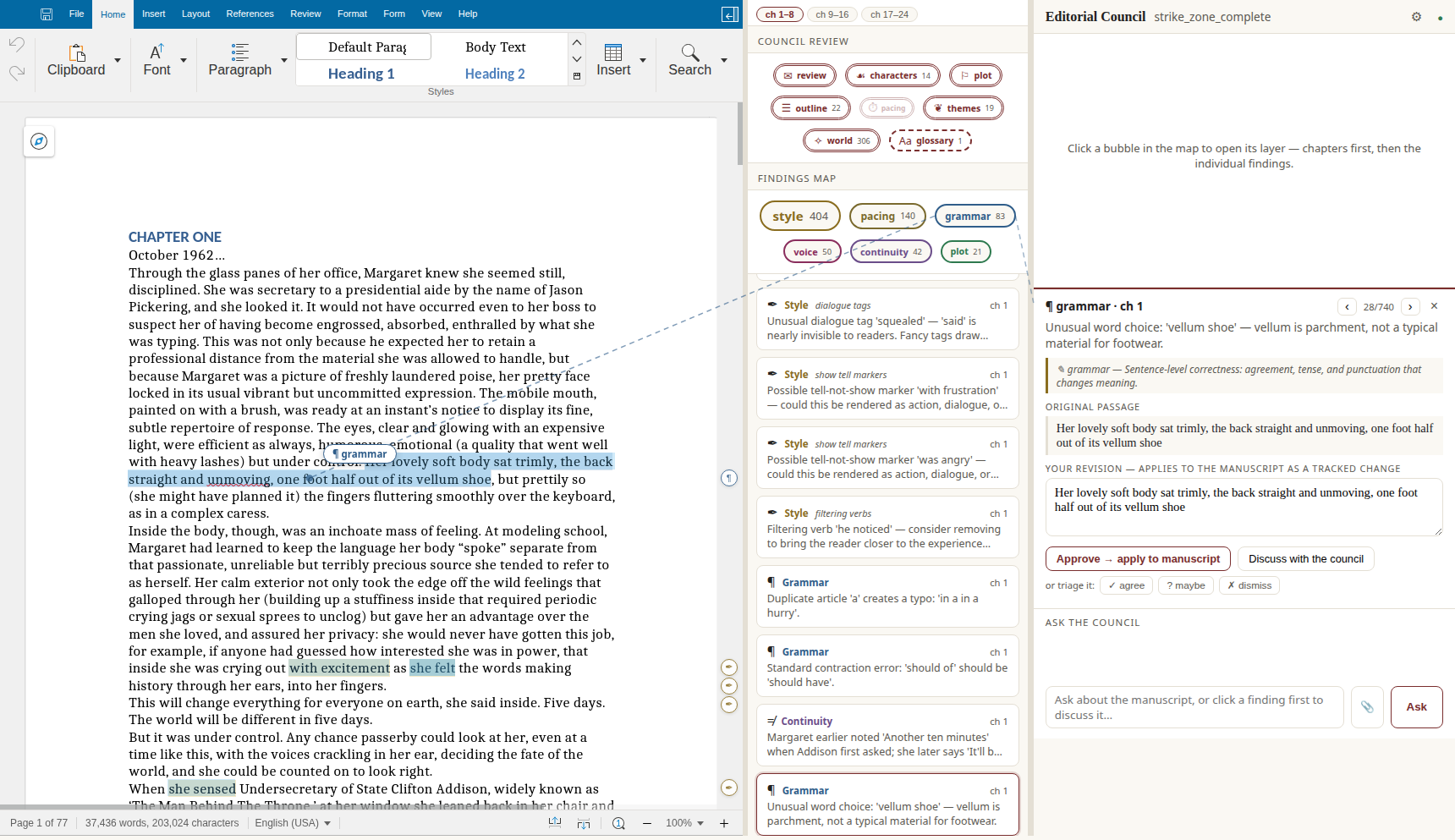Click the Ask button
1455x840 pixels.
coord(1417,707)
